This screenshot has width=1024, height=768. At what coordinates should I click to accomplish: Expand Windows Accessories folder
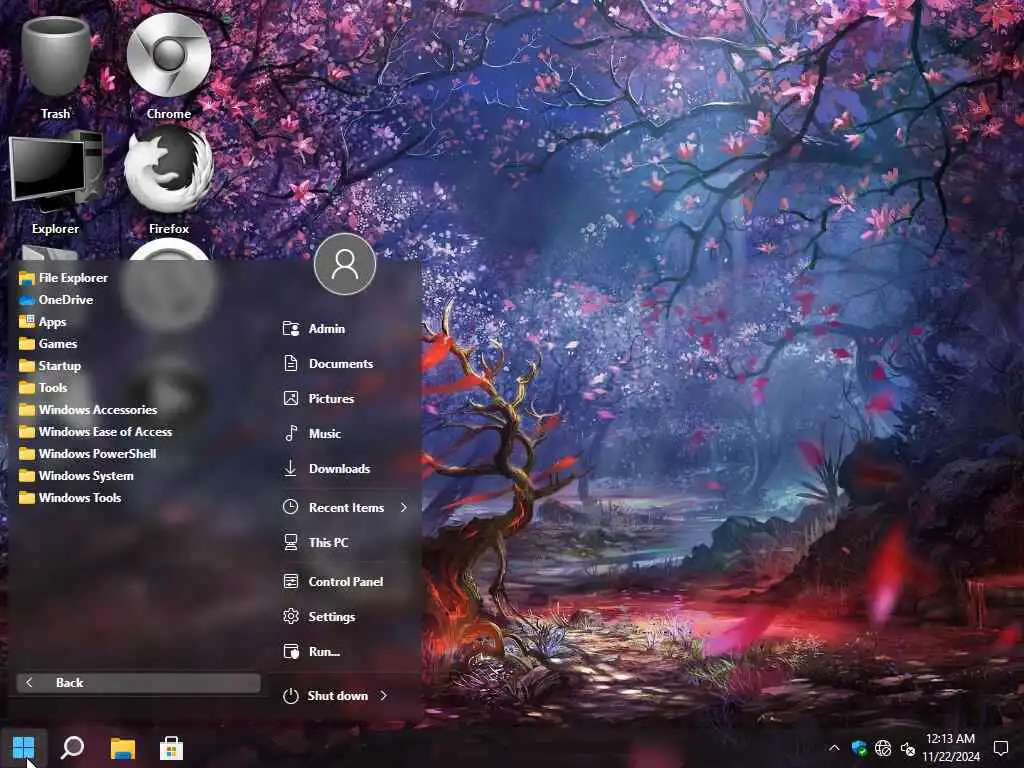[x=88, y=409]
